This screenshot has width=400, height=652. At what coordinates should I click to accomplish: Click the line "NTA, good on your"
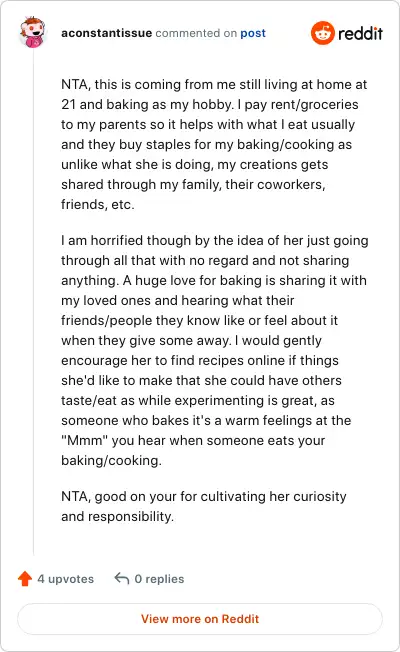coord(204,496)
